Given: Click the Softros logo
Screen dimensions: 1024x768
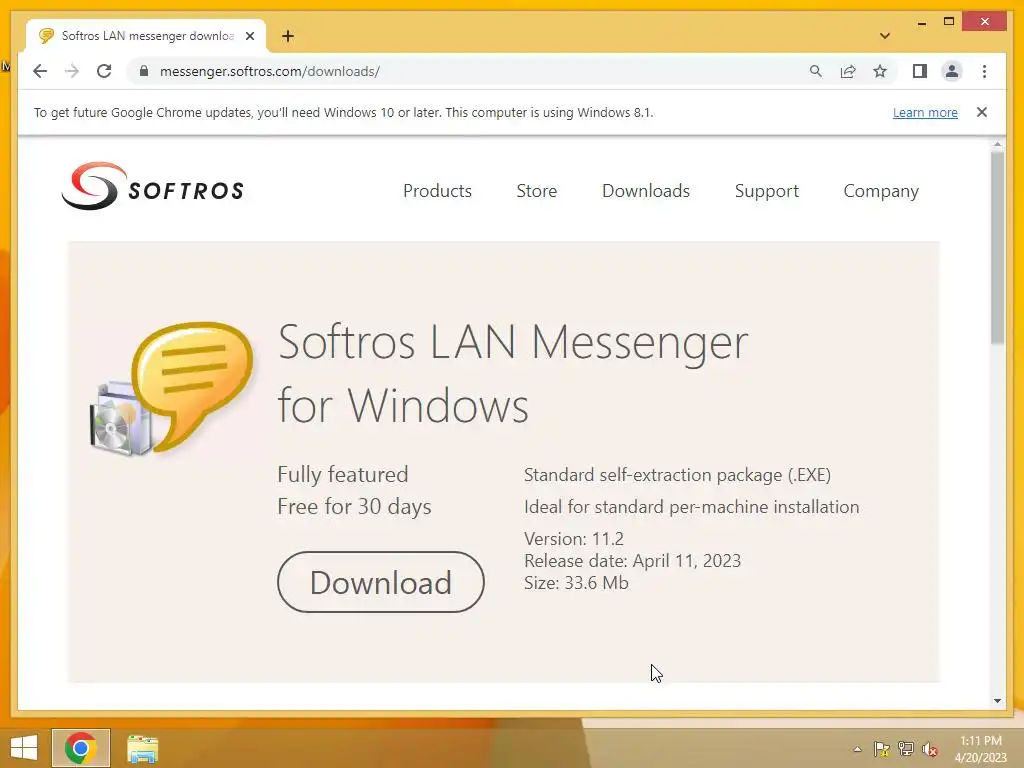Looking at the screenshot, I should pos(152,187).
